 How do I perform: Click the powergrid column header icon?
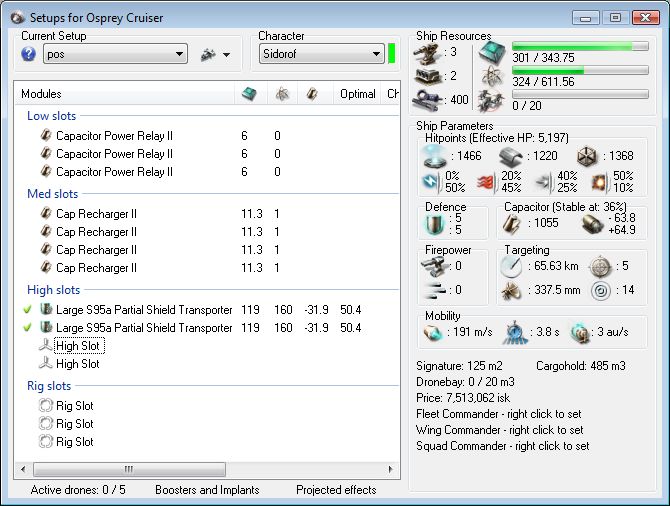point(282,94)
